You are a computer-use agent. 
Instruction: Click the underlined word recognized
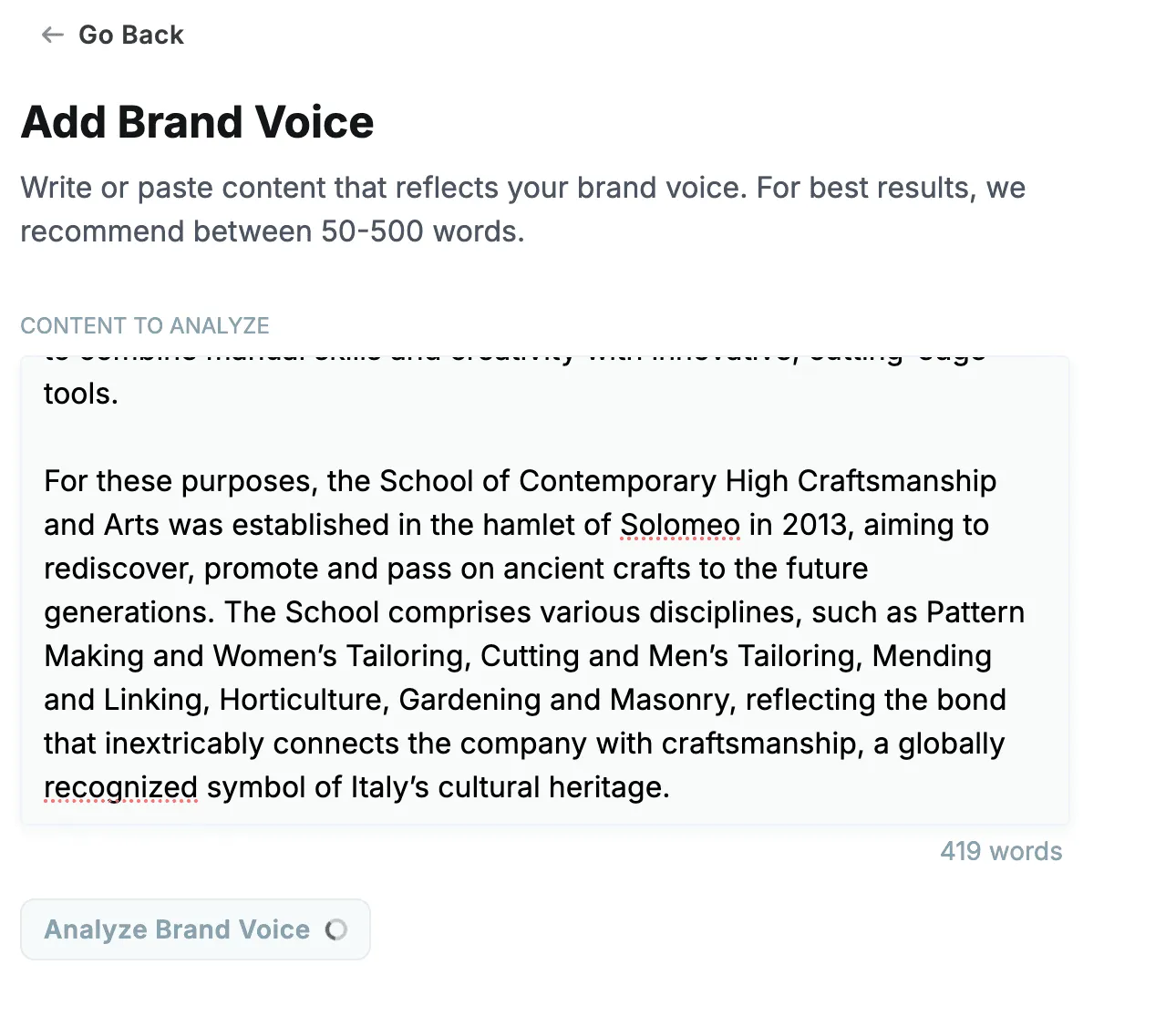[120, 787]
